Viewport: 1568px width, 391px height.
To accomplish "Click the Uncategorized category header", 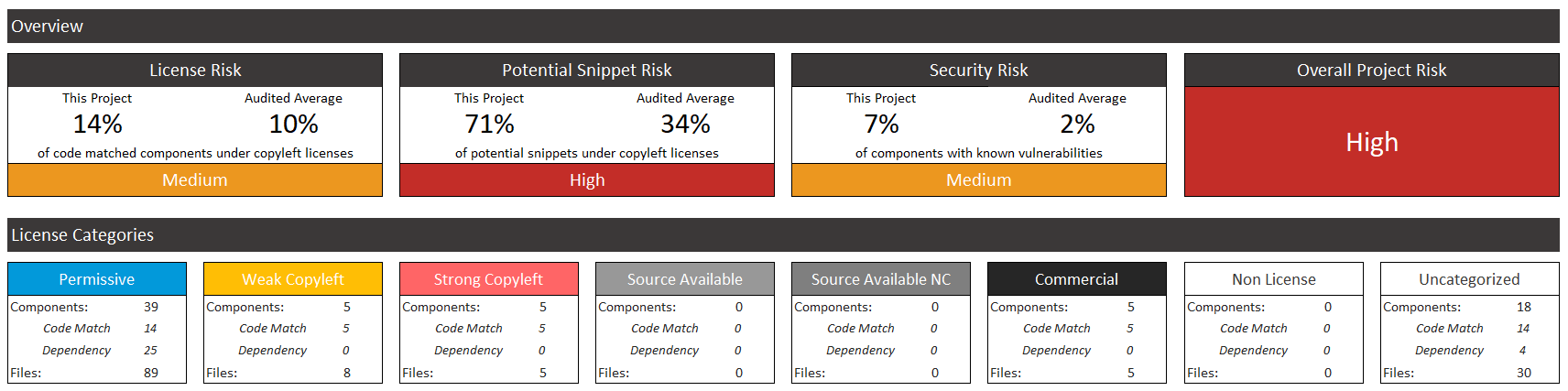I will (1470, 279).
